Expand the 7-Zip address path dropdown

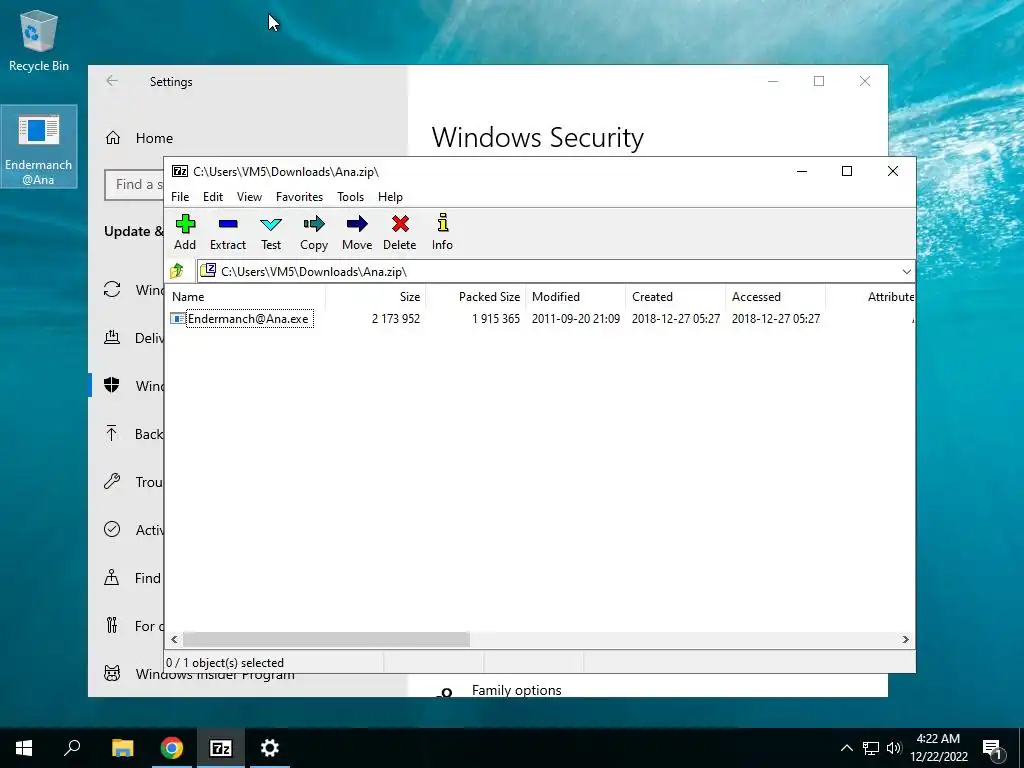(x=906, y=272)
